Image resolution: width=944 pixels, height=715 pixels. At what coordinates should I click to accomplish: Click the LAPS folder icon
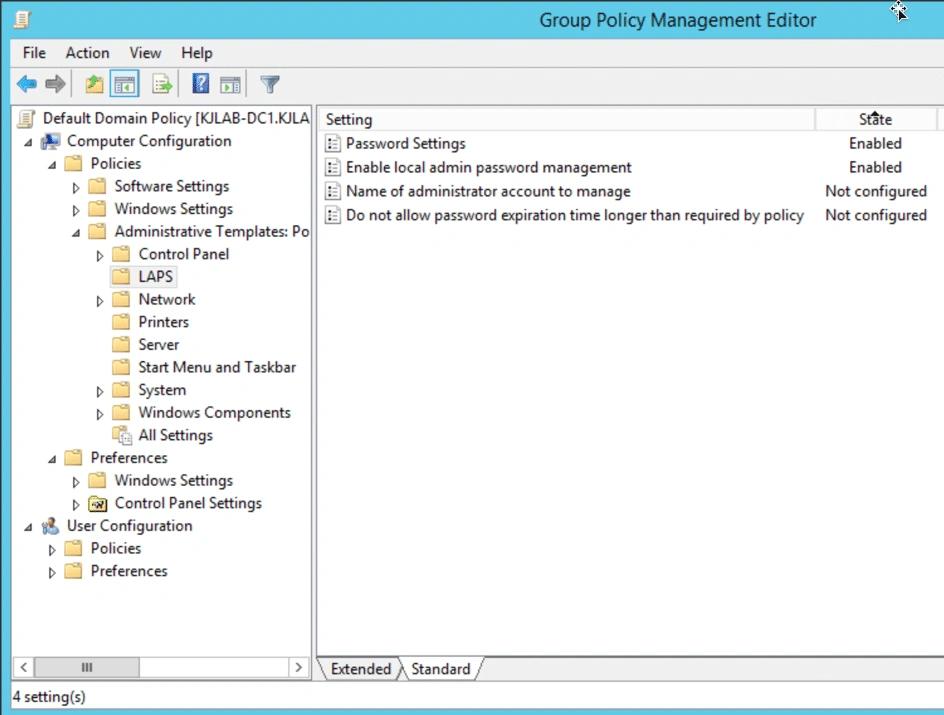121,276
